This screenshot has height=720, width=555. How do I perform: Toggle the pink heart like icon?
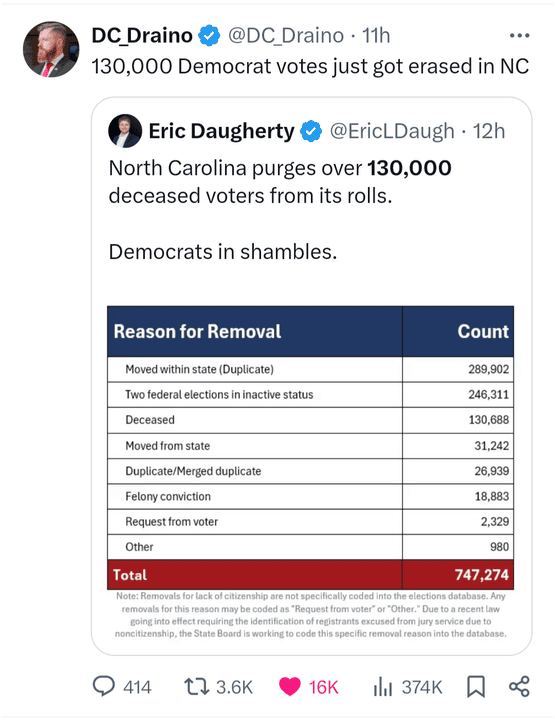(x=290, y=687)
